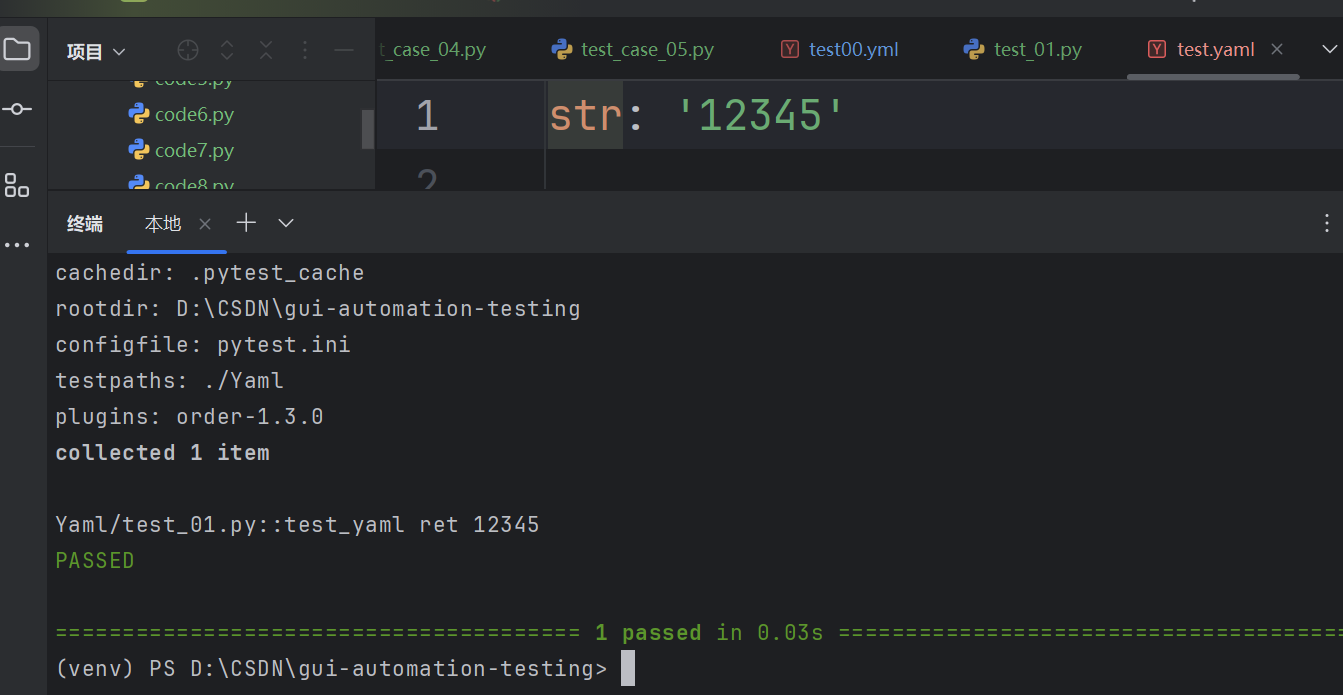The width and height of the screenshot is (1343, 695).
Task: Show more tool windows ellipsis icon
Action: 17,245
